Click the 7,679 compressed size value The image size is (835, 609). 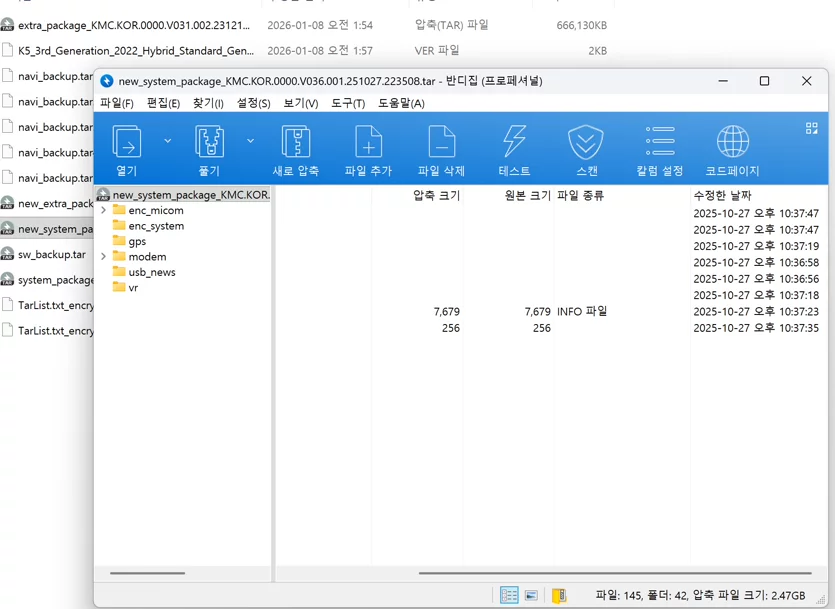coord(446,311)
